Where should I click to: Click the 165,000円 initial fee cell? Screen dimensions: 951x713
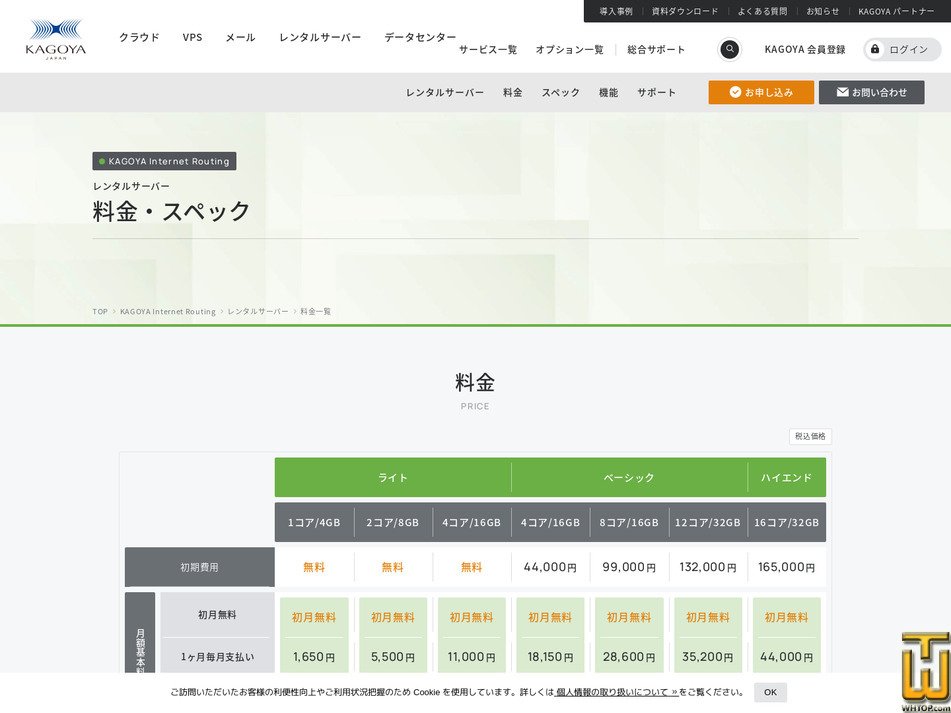[x=787, y=567]
